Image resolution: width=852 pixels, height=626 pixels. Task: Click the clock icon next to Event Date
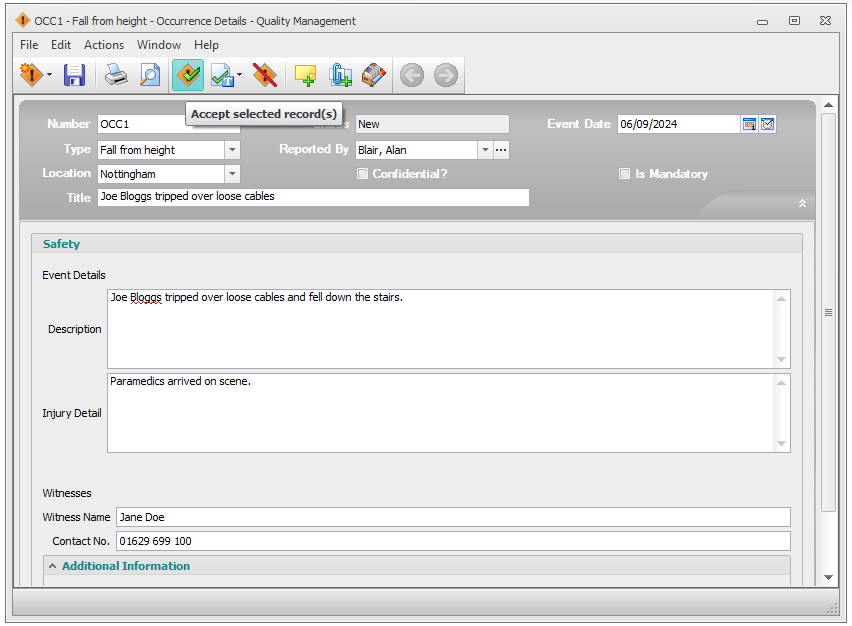click(x=768, y=124)
